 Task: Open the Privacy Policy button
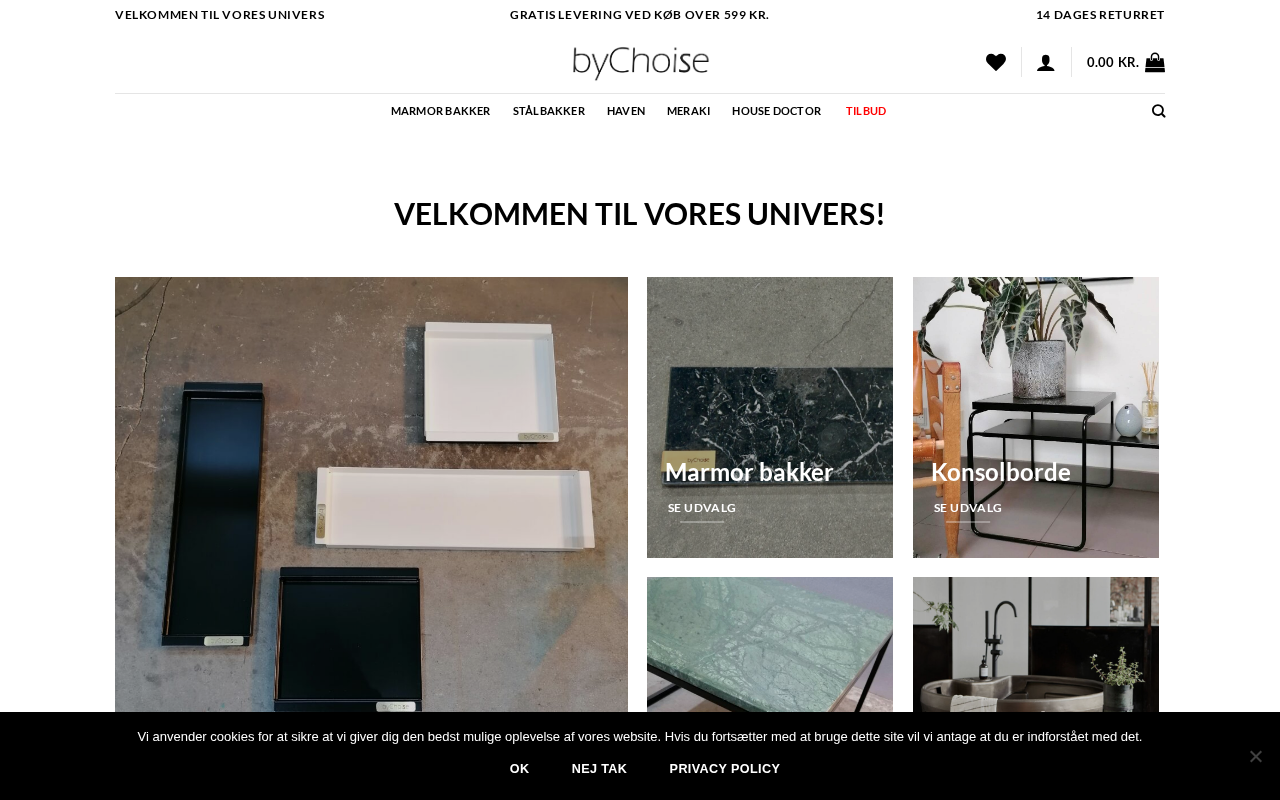pyautogui.click(x=725, y=769)
